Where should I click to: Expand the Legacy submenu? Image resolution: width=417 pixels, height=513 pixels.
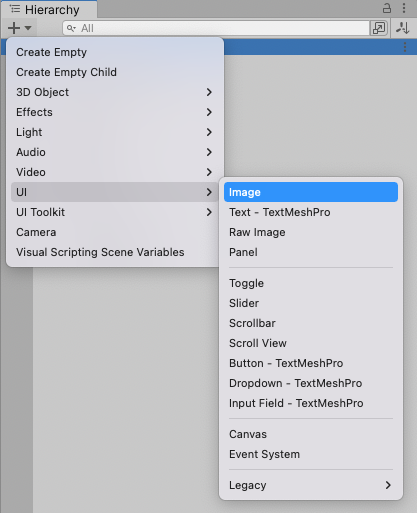pyautogui.click(x=311, y=485)
